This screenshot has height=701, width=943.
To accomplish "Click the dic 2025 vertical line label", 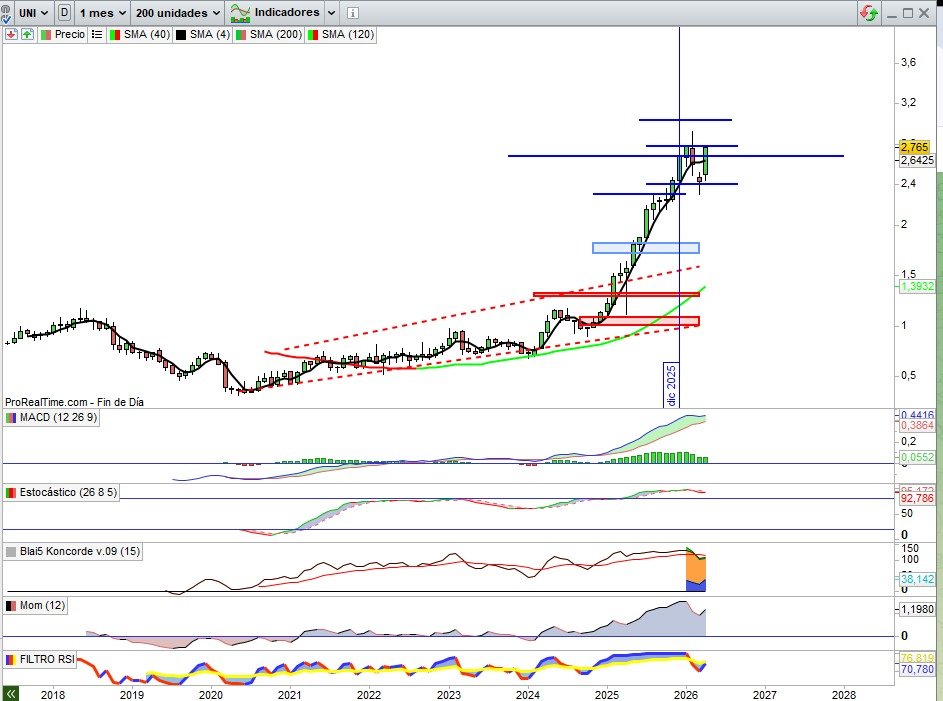I will click(671, 385).
